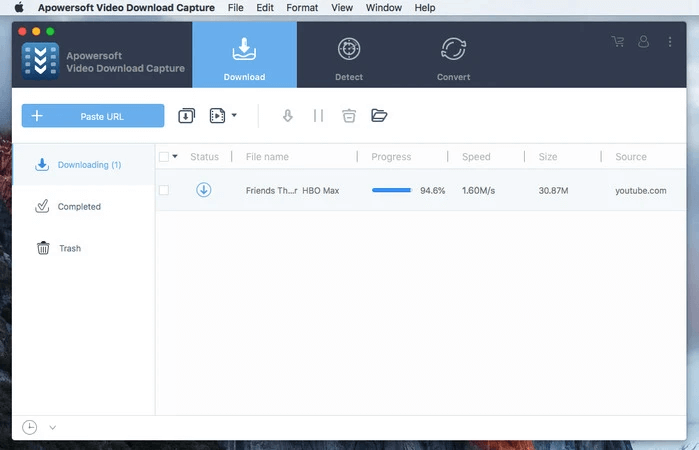Expand the video format dropdown arrow
Image resolution: width=699 pixels, height=450 pixels.
(x=234, y=116)
